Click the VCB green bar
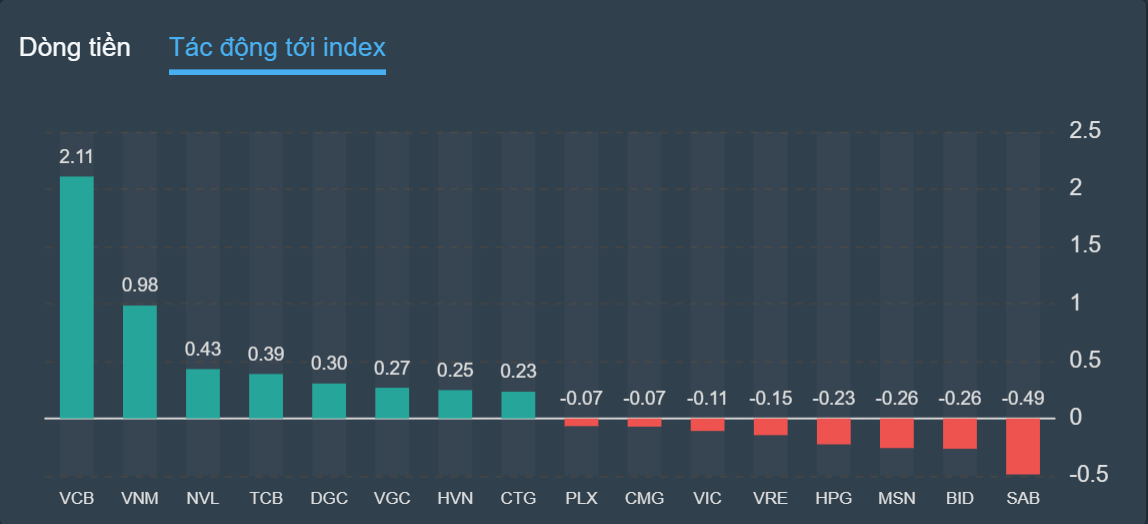Image resolution: width=1148 pixels, height=524 pixels. (x=77, y=297)
